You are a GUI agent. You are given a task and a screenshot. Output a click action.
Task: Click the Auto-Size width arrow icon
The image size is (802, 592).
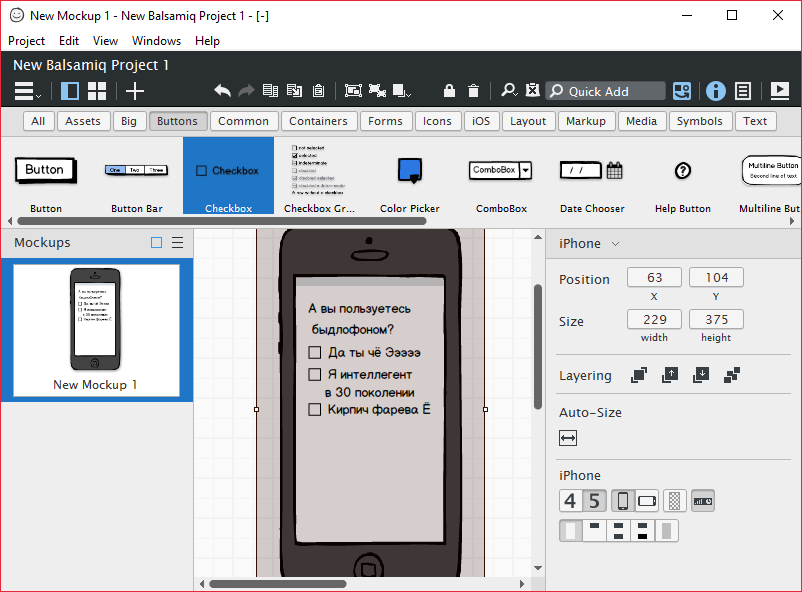tap(568, 438)
